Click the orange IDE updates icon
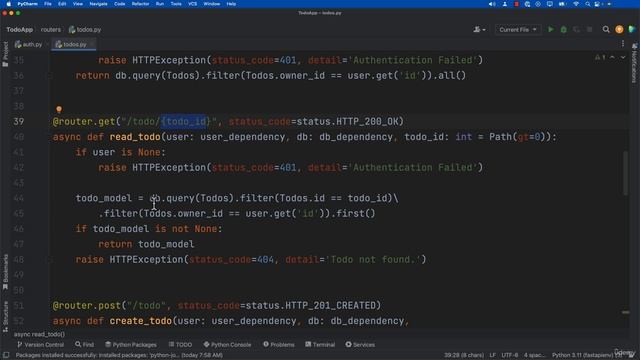The image size is (640, 360). pyautogui.click(x=619, y=29)
